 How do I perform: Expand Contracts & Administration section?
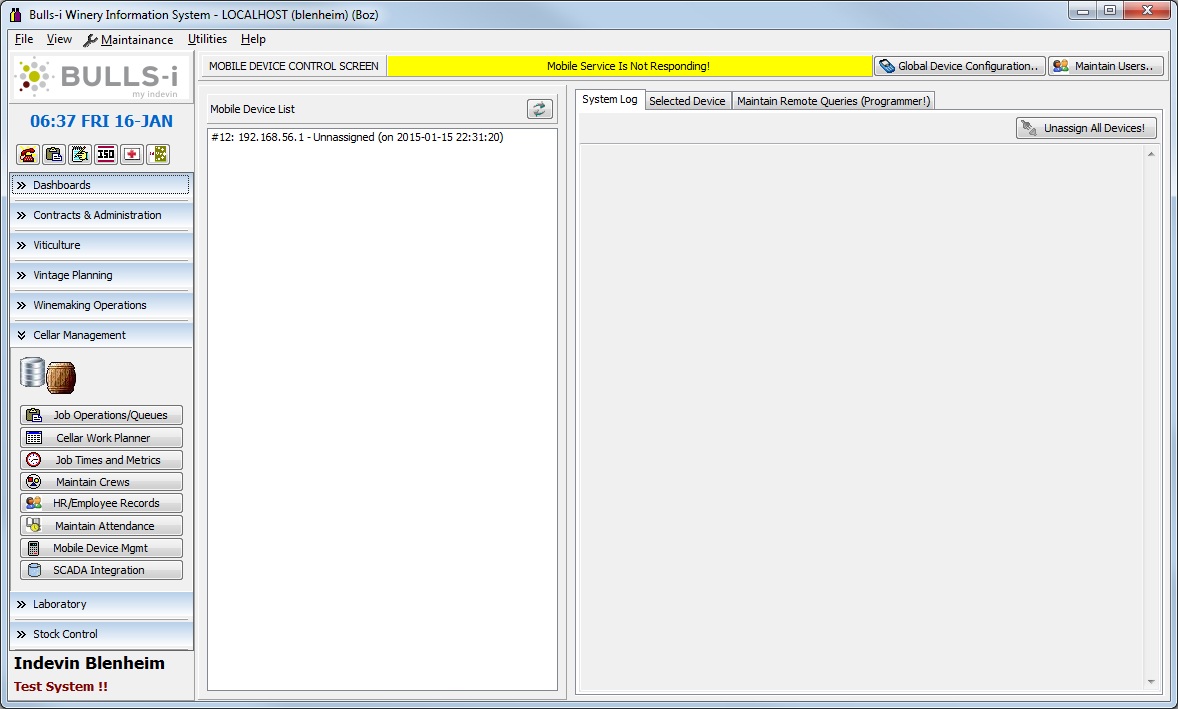[x=101, y=215]
